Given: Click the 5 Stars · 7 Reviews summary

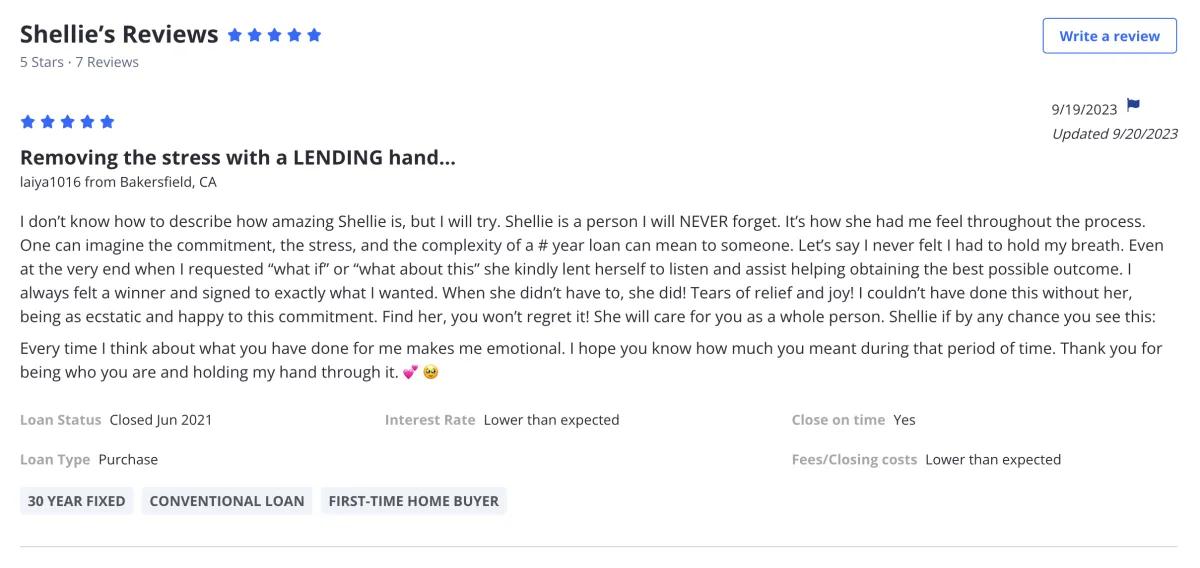Looking at the screenshot, I should (79, 62).
